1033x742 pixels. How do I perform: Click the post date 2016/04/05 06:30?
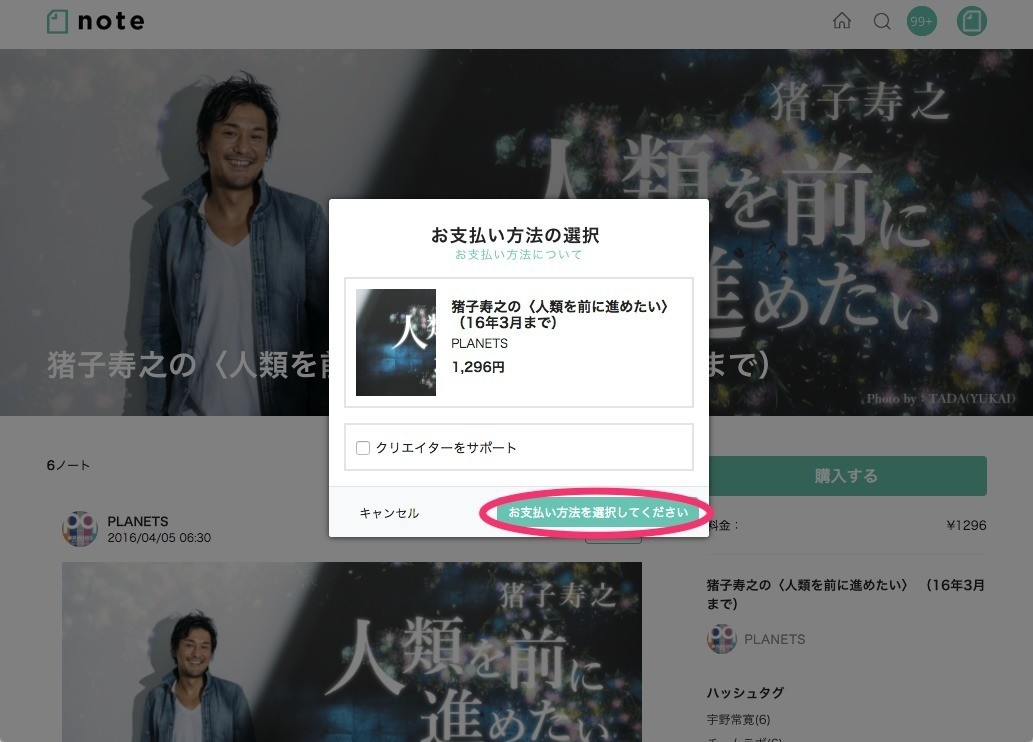pyautogui.click(x=159, y=538)
